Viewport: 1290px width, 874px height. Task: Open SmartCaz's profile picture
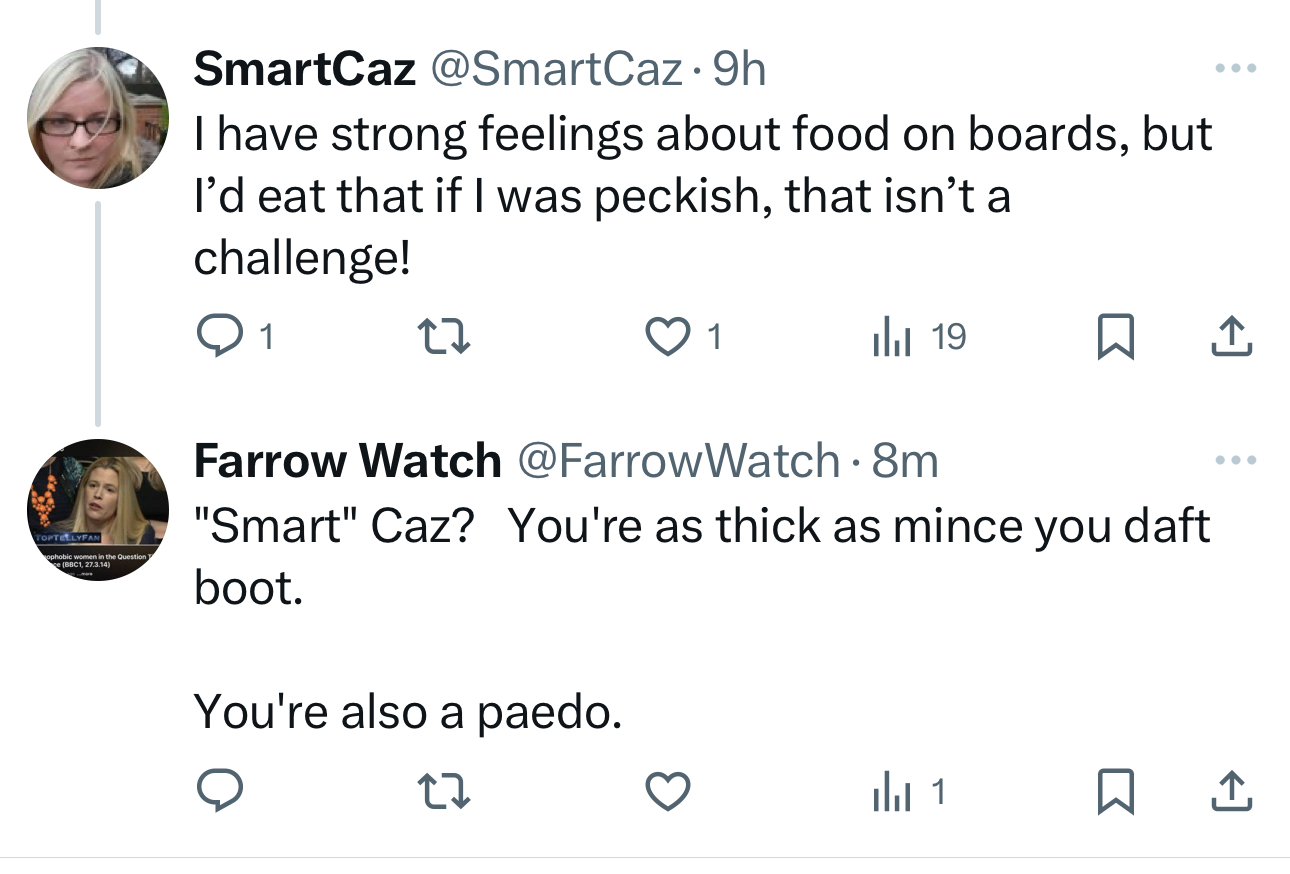click(97, 118)
